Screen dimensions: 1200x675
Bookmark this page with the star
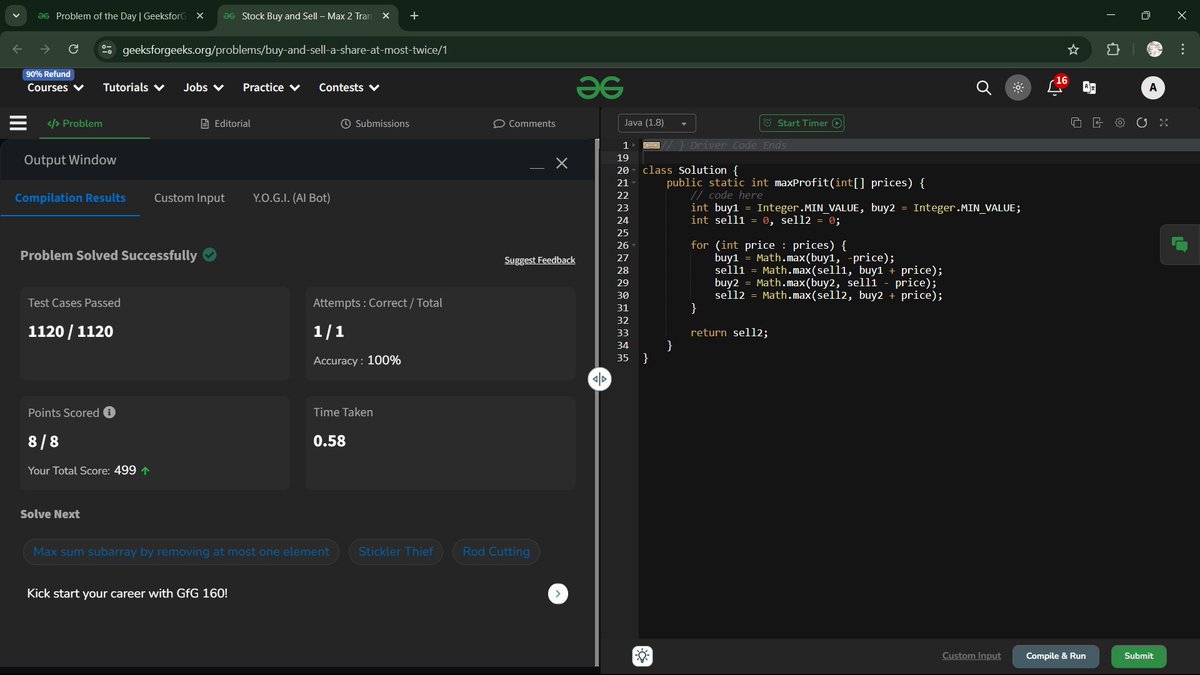pos(1073,49)
